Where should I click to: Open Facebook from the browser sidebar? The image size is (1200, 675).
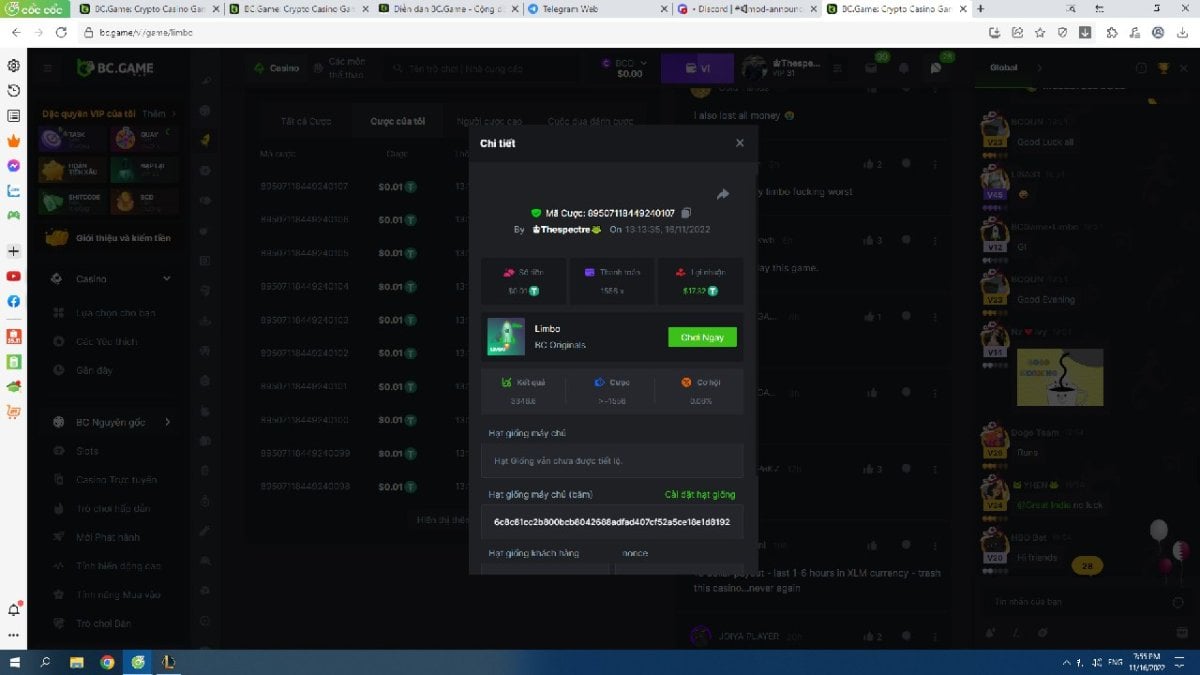(x=14, y=301)
